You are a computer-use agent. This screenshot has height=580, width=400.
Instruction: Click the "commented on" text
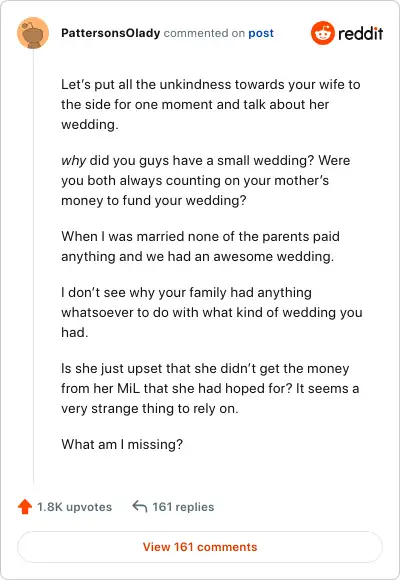point(204,33)
